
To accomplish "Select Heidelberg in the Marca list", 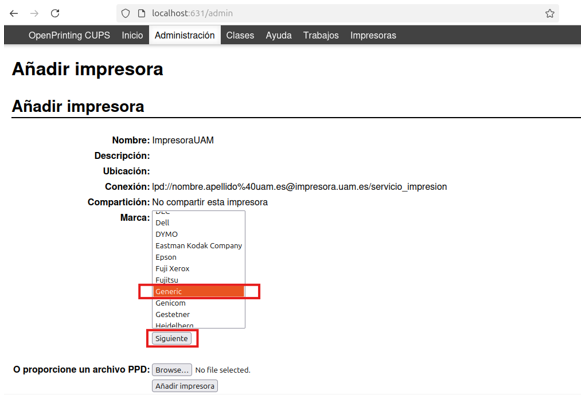I will pos(199,324).
